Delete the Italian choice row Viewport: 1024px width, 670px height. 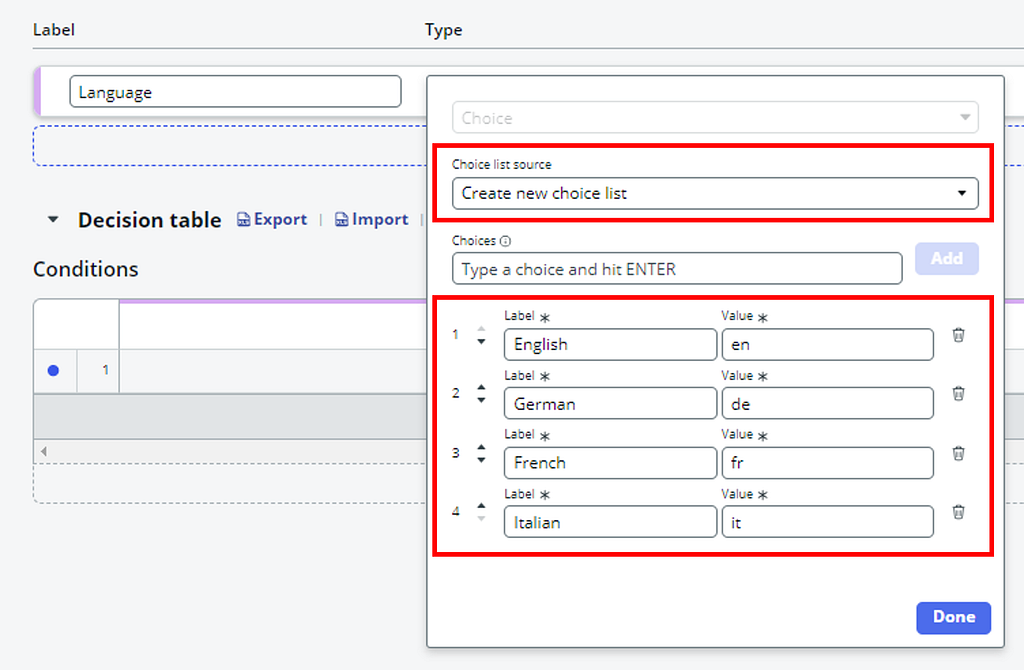pyautogui.click(x=958, y=512)
